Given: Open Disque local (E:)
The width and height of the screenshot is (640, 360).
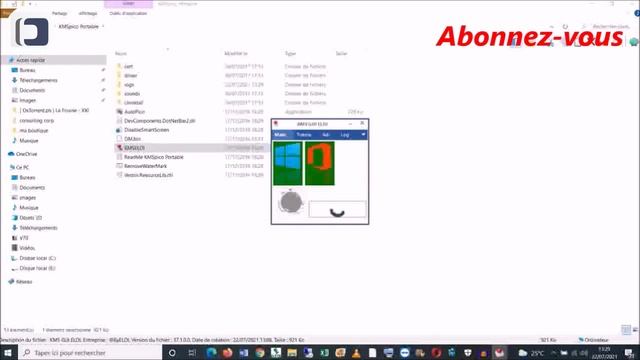Looking at the screenshot, I should point(37,269).
